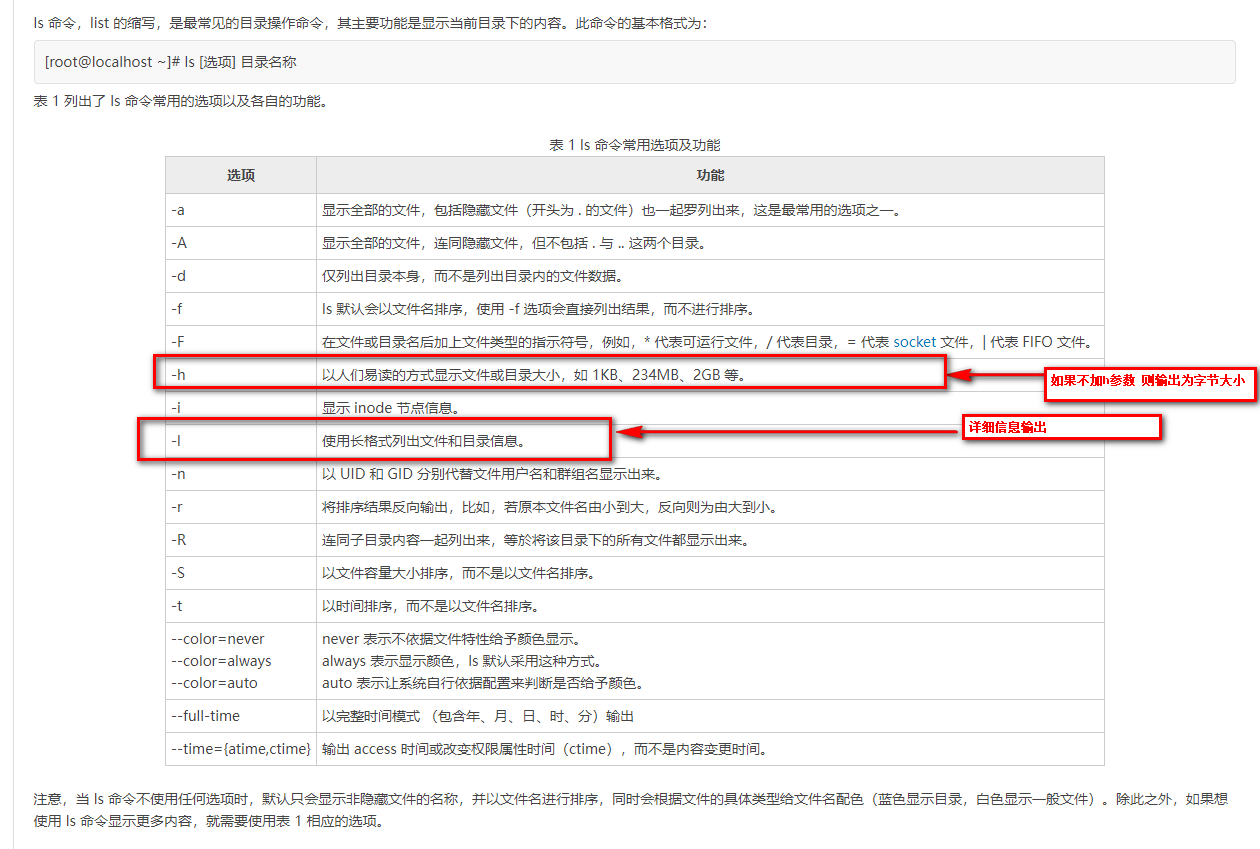Click the note paragraph starting "注意，当 ls 命令"
The width and height of the screenshot is (1260, 849).
[631, 810]
